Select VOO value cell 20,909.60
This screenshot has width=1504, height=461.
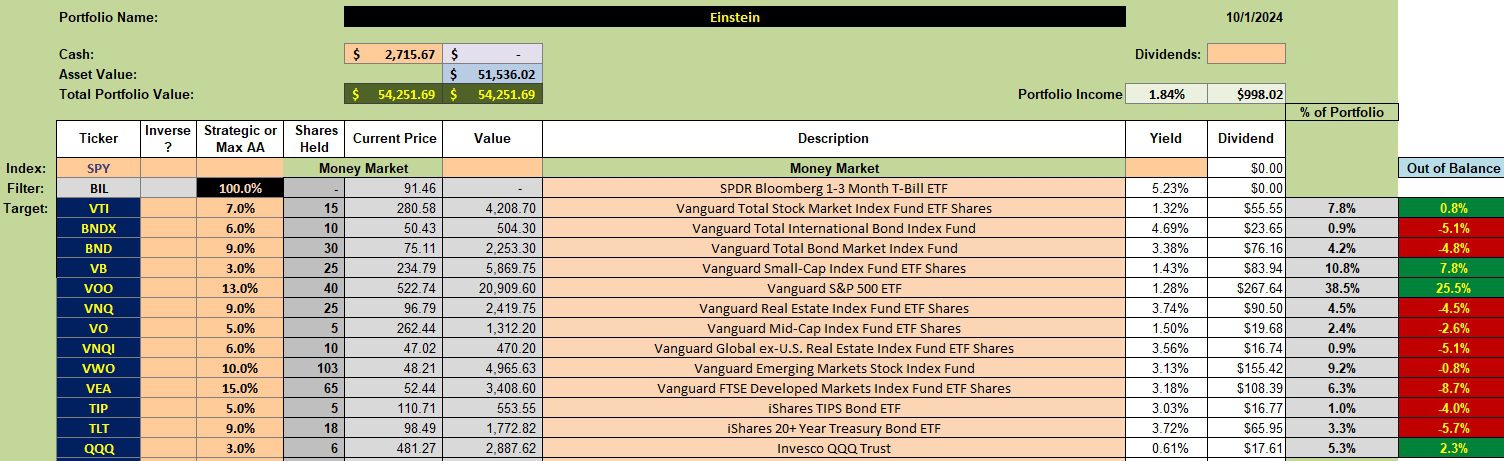(492, 288)
